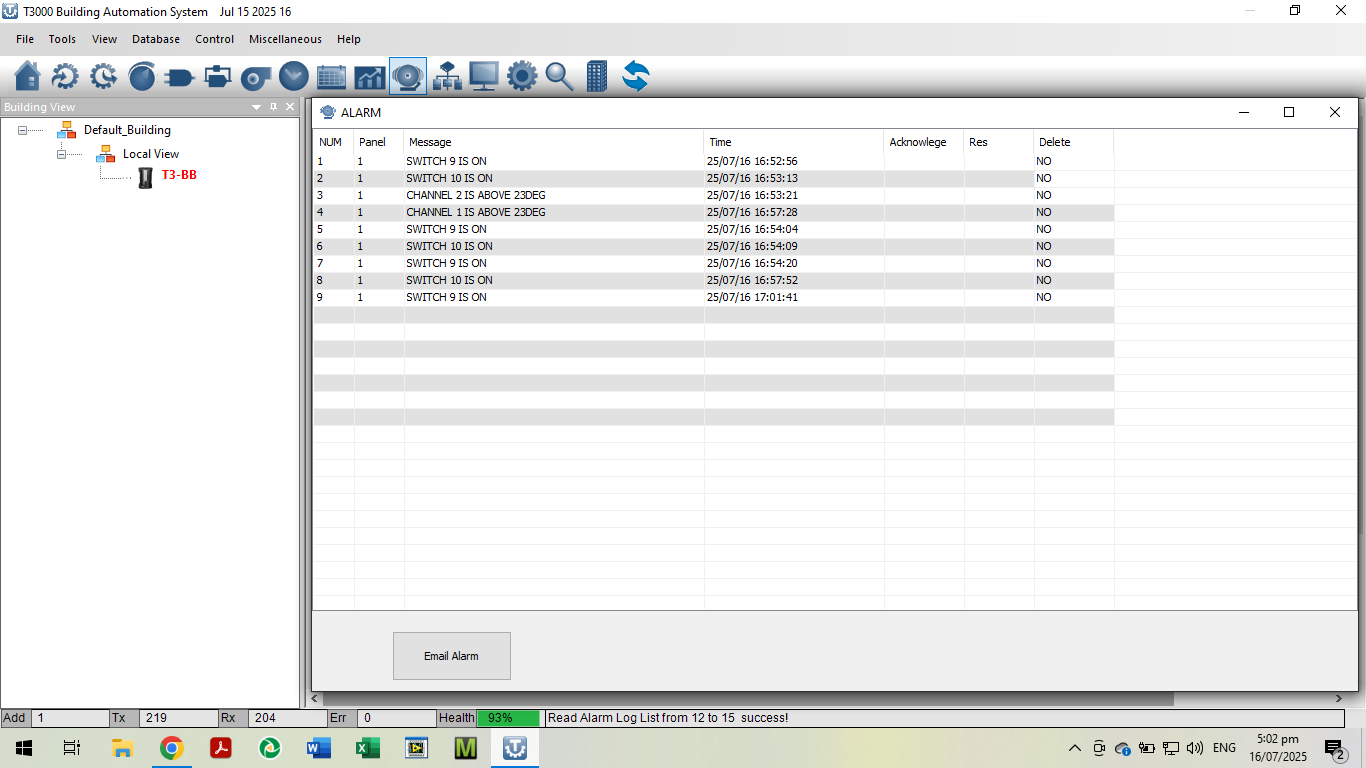Open the building tower toolbar icon

[x=597, y=76]
